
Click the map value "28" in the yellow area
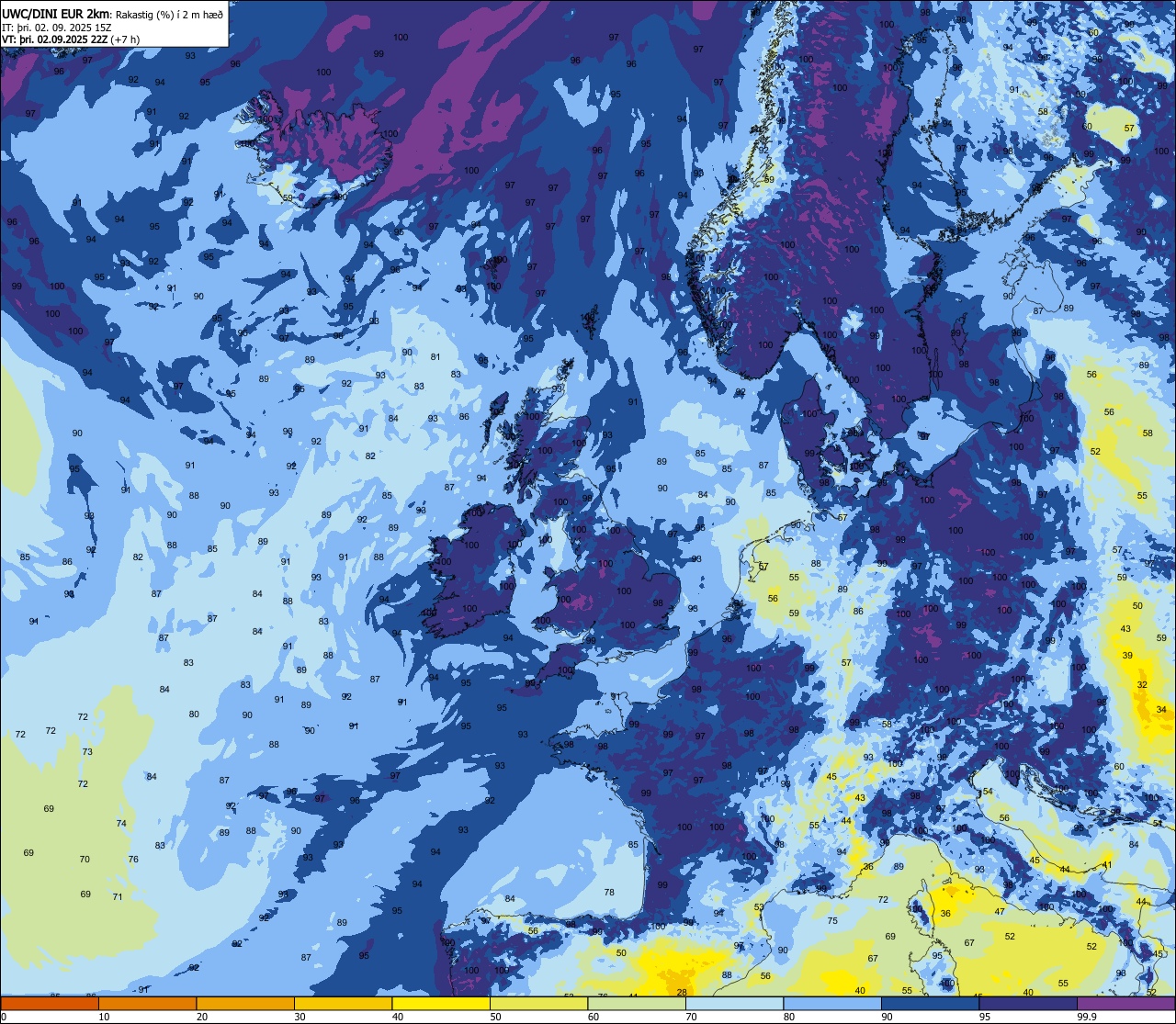click(x=682, y=992)
